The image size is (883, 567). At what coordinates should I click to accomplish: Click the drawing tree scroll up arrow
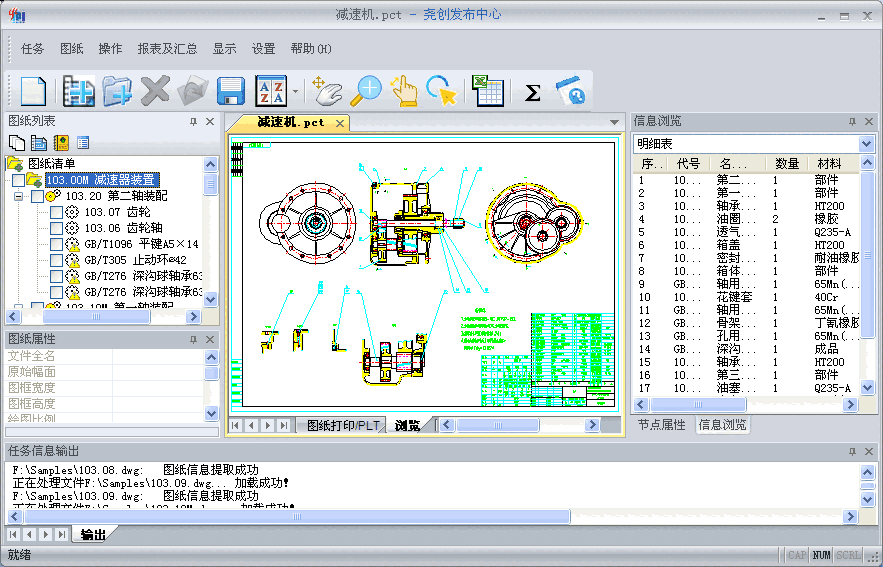click(x=211, y=164)
